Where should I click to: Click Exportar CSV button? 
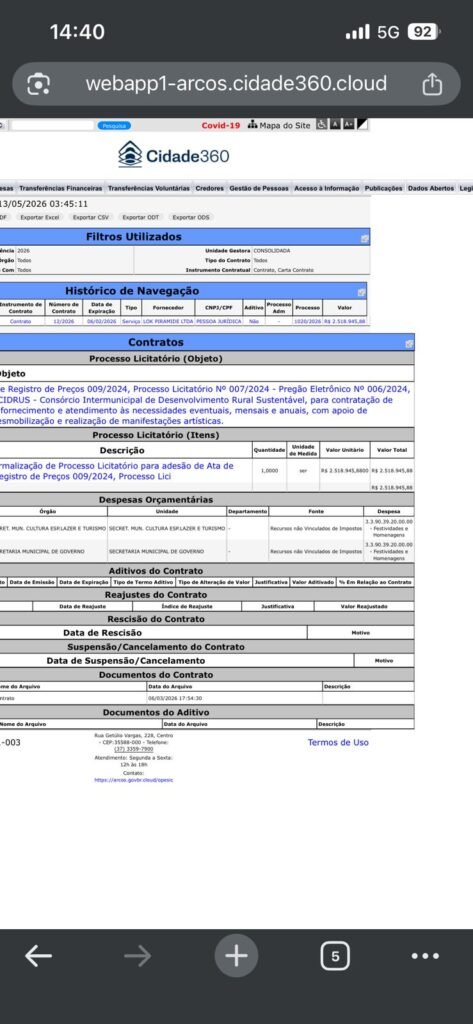pyautogui.click(x=91, y=217)
